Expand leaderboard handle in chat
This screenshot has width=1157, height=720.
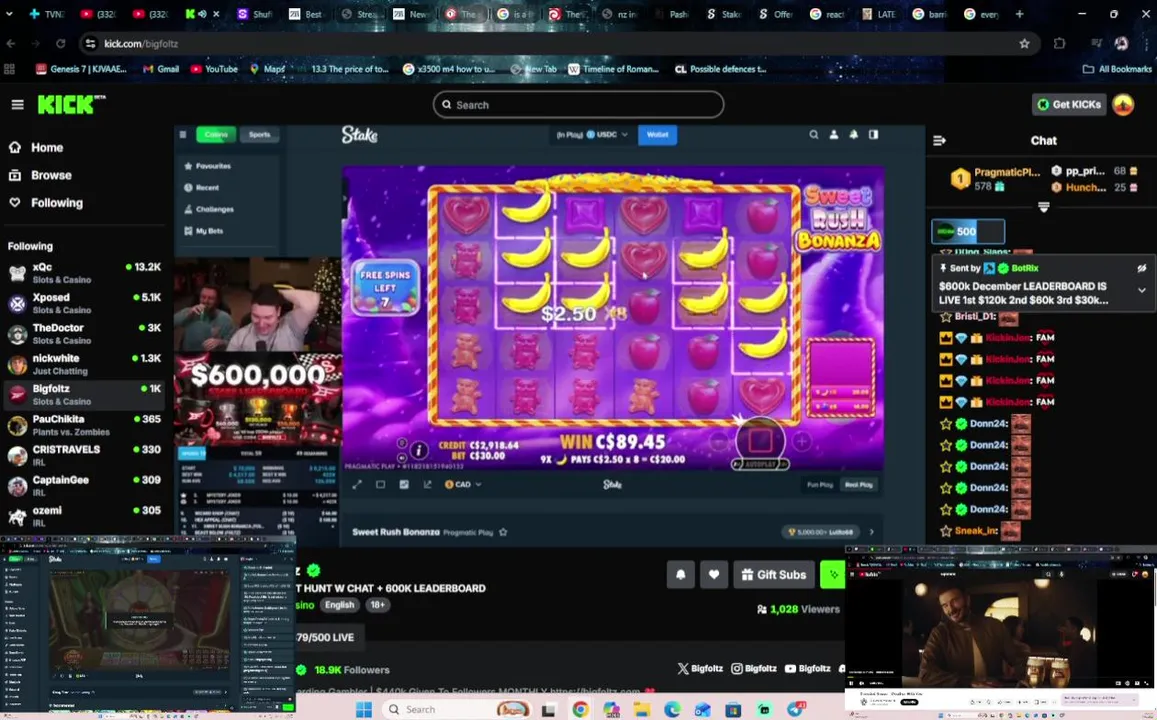(1043, 207)
